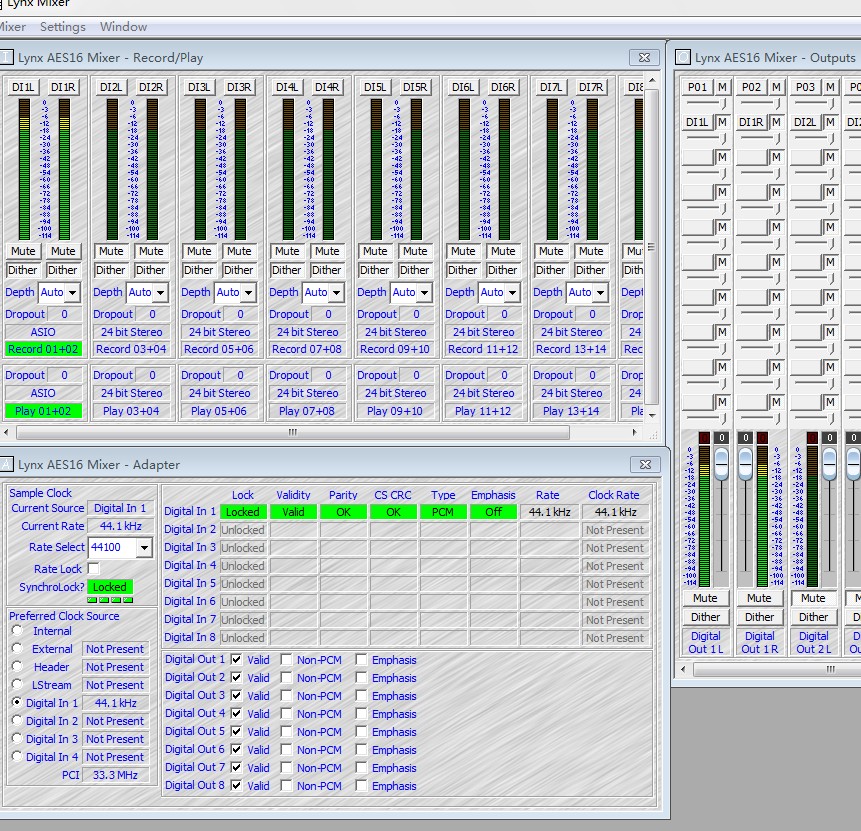Select Digital In 4 clock source radio
This screenshot has height=831, width=861.
point(17,756)
